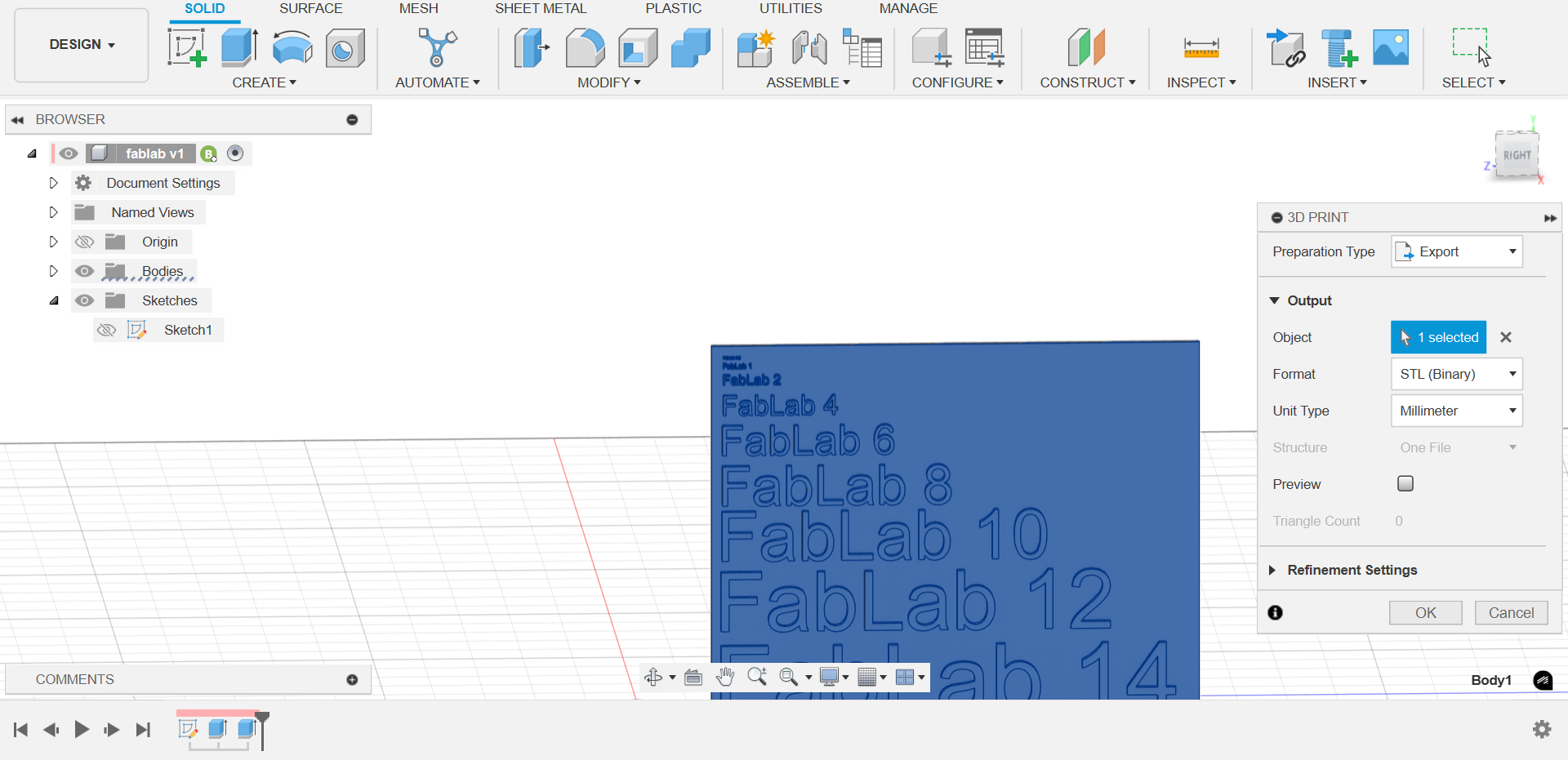Open the Change Parameters table icon

click(x=984, y=47)
